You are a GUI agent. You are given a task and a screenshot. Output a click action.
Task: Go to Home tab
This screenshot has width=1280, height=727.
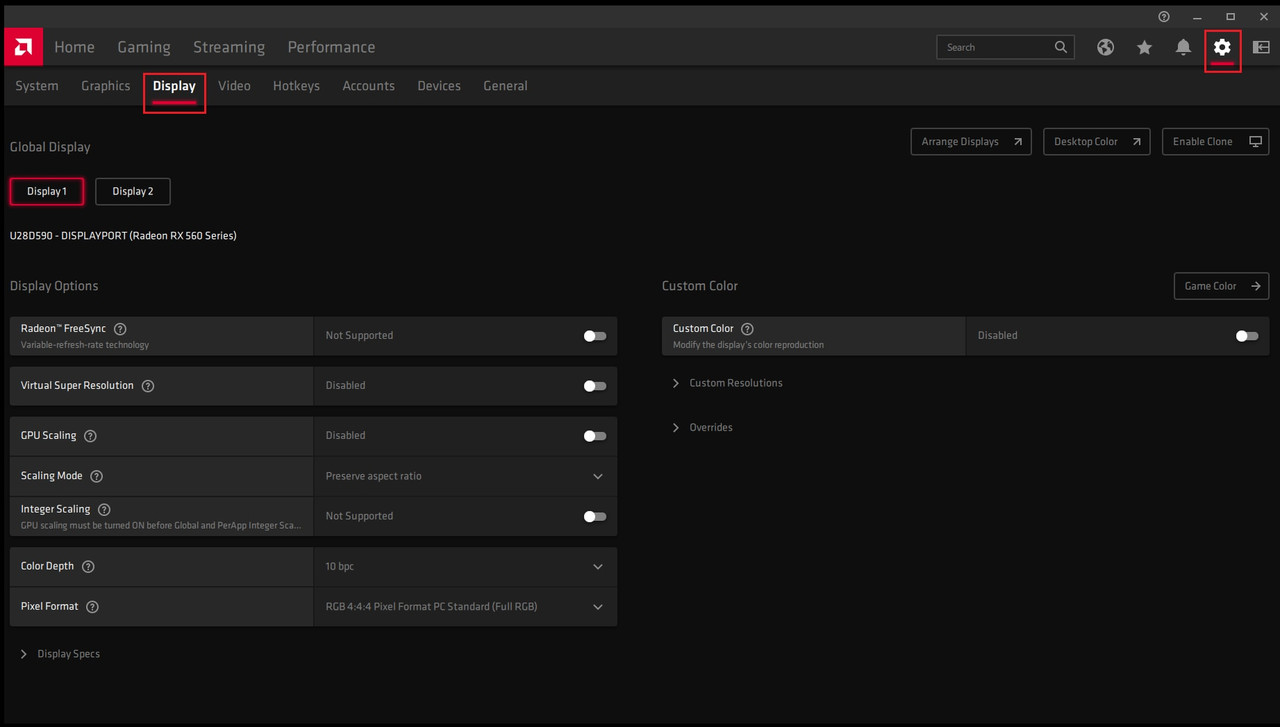pyautogui.click(x=74, y=47)
